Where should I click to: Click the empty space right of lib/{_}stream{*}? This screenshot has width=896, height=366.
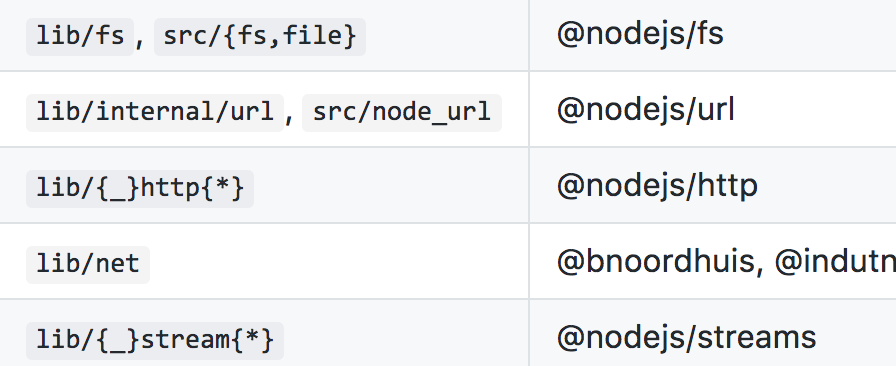pos(406,333)
